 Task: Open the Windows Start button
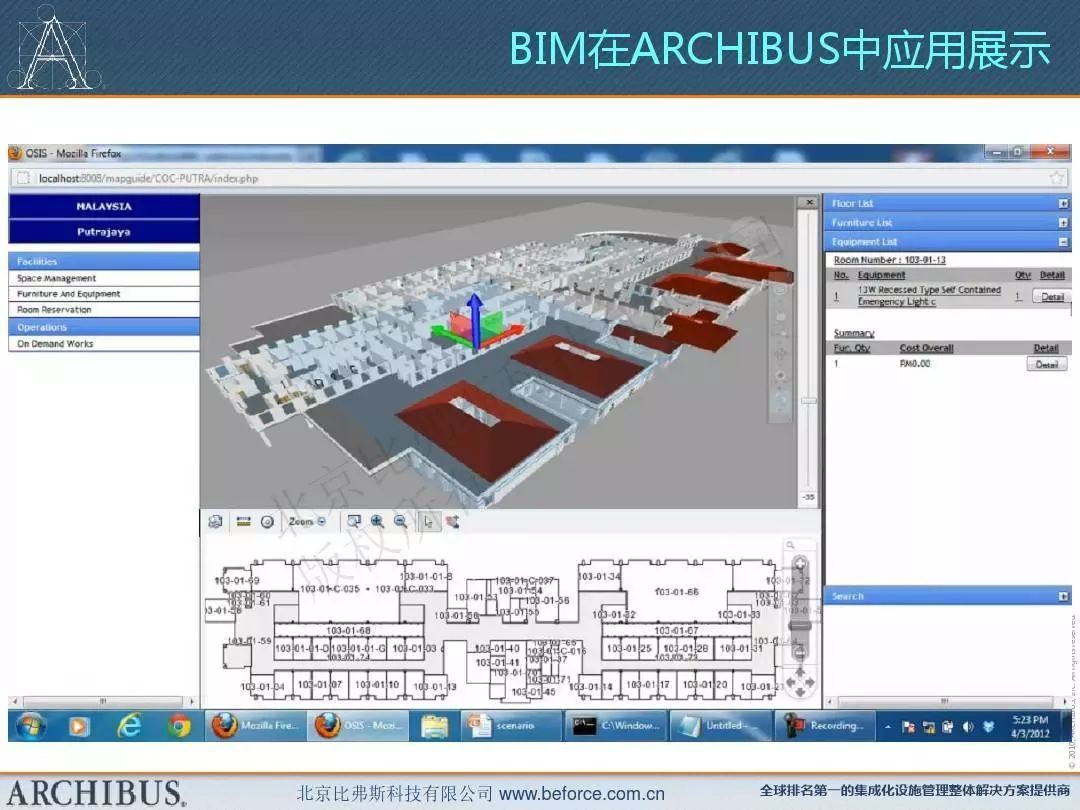[x=31, y=726]
